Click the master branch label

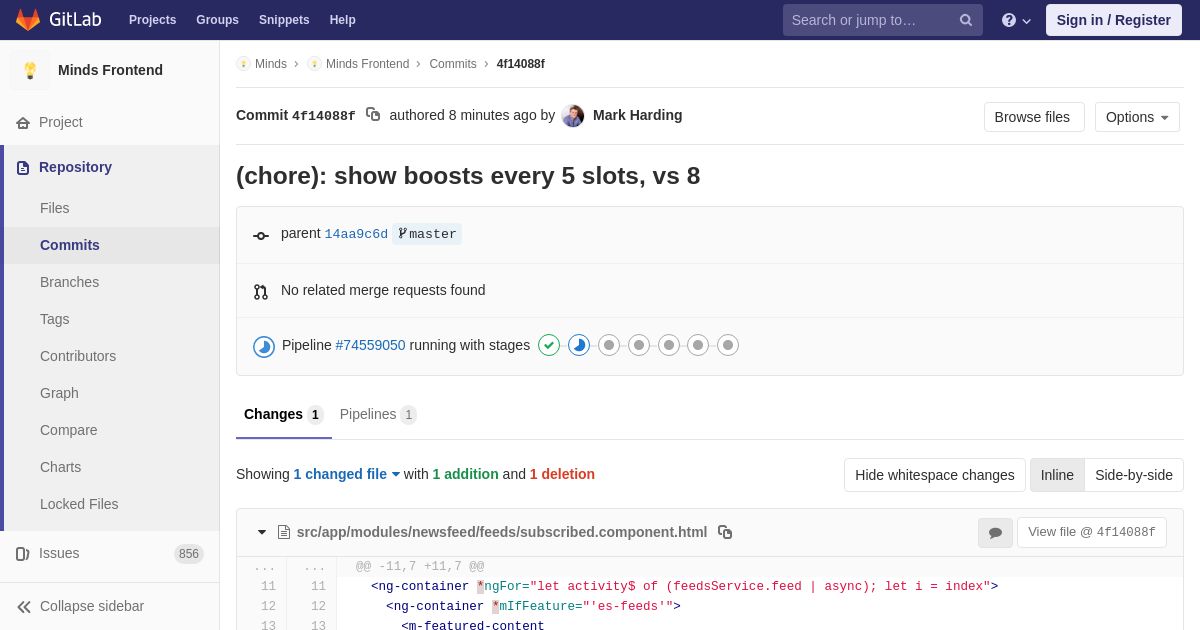click(427, 234)
